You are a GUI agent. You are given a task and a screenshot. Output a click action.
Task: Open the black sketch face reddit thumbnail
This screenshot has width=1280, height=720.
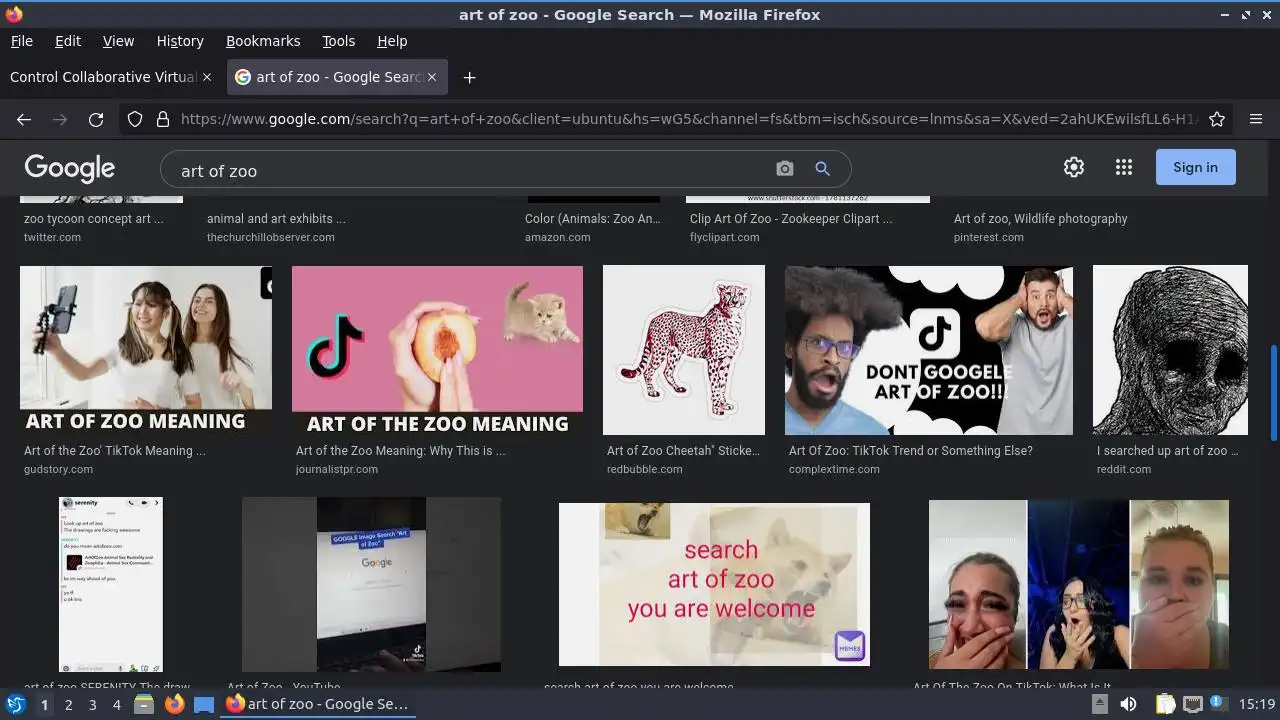[x=1170, y=350]
